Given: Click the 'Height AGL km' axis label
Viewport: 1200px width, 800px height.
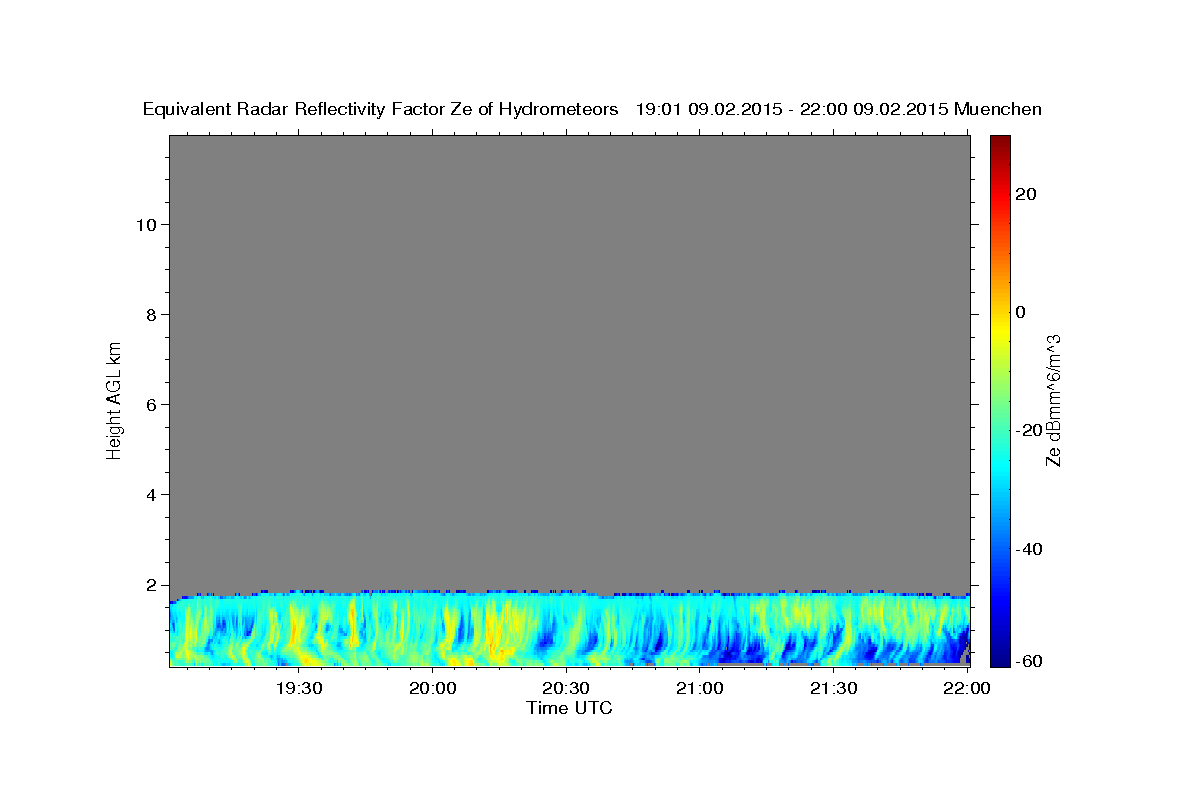Looking at the screenshot, I should pos(115,399).
